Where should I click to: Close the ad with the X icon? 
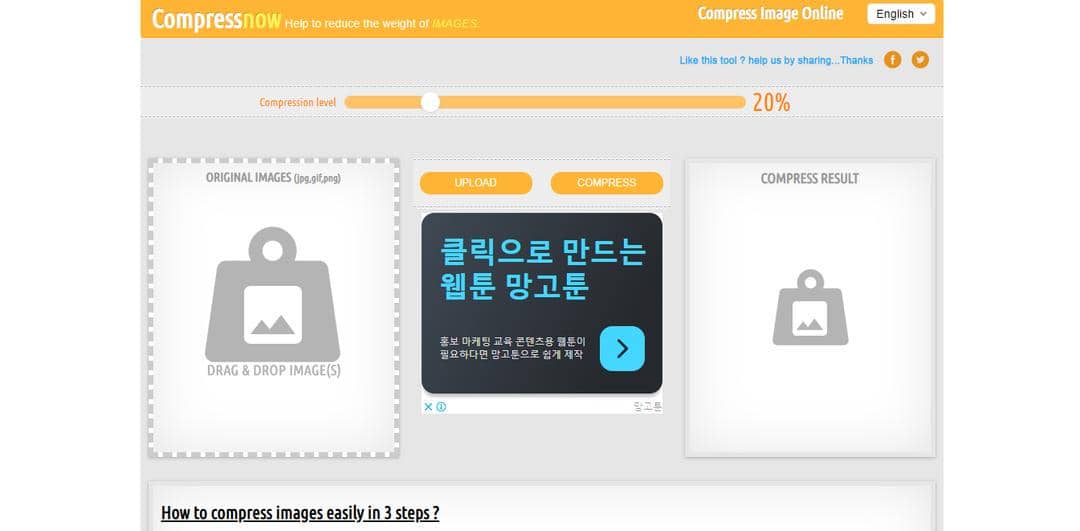(x=428, y=407)
